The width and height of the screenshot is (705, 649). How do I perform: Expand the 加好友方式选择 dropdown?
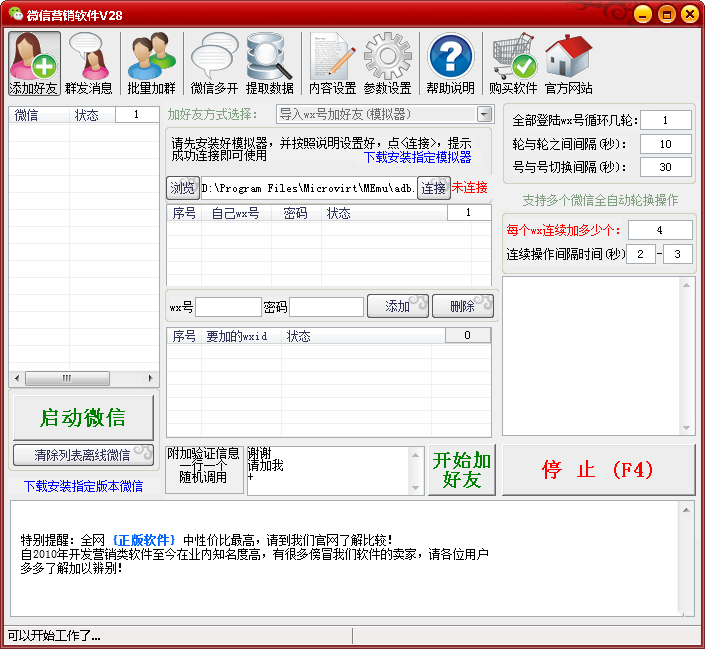(484, 114)
